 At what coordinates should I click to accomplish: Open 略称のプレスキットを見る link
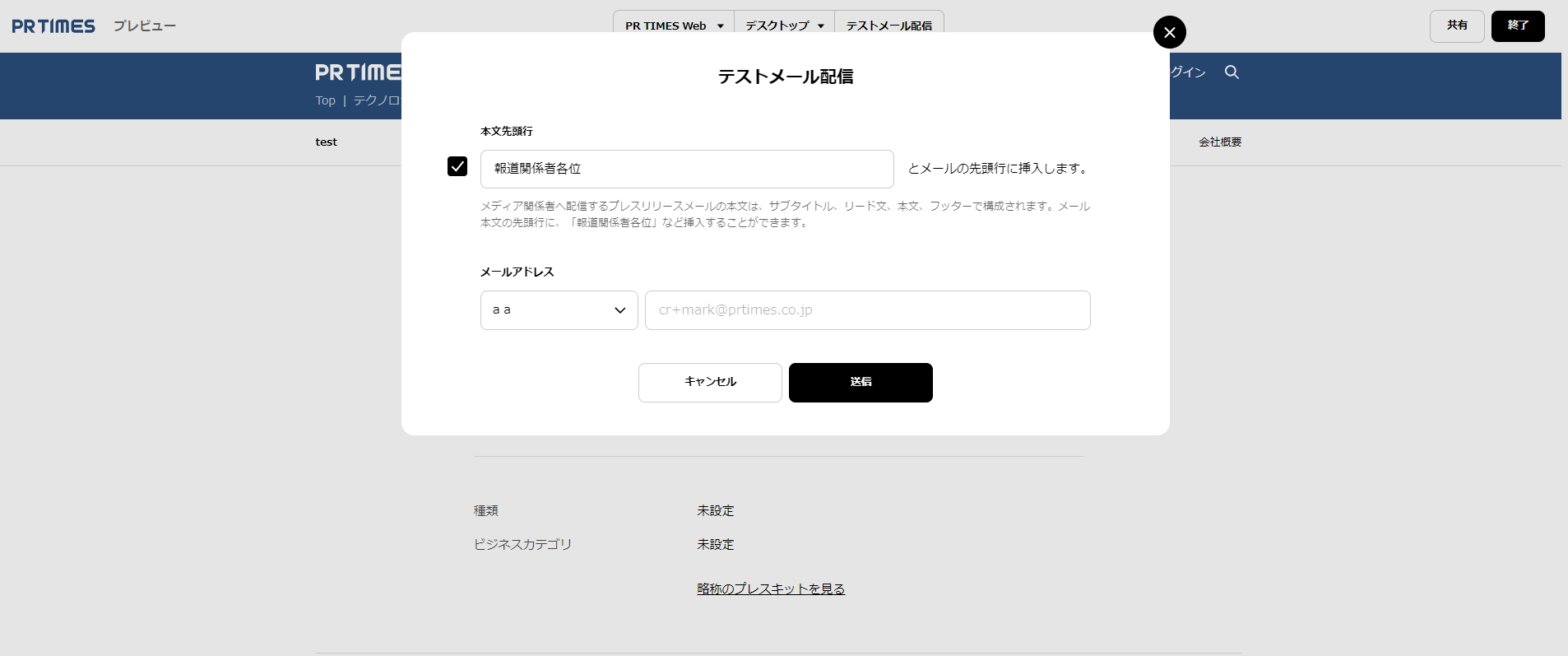pos(771,589)
